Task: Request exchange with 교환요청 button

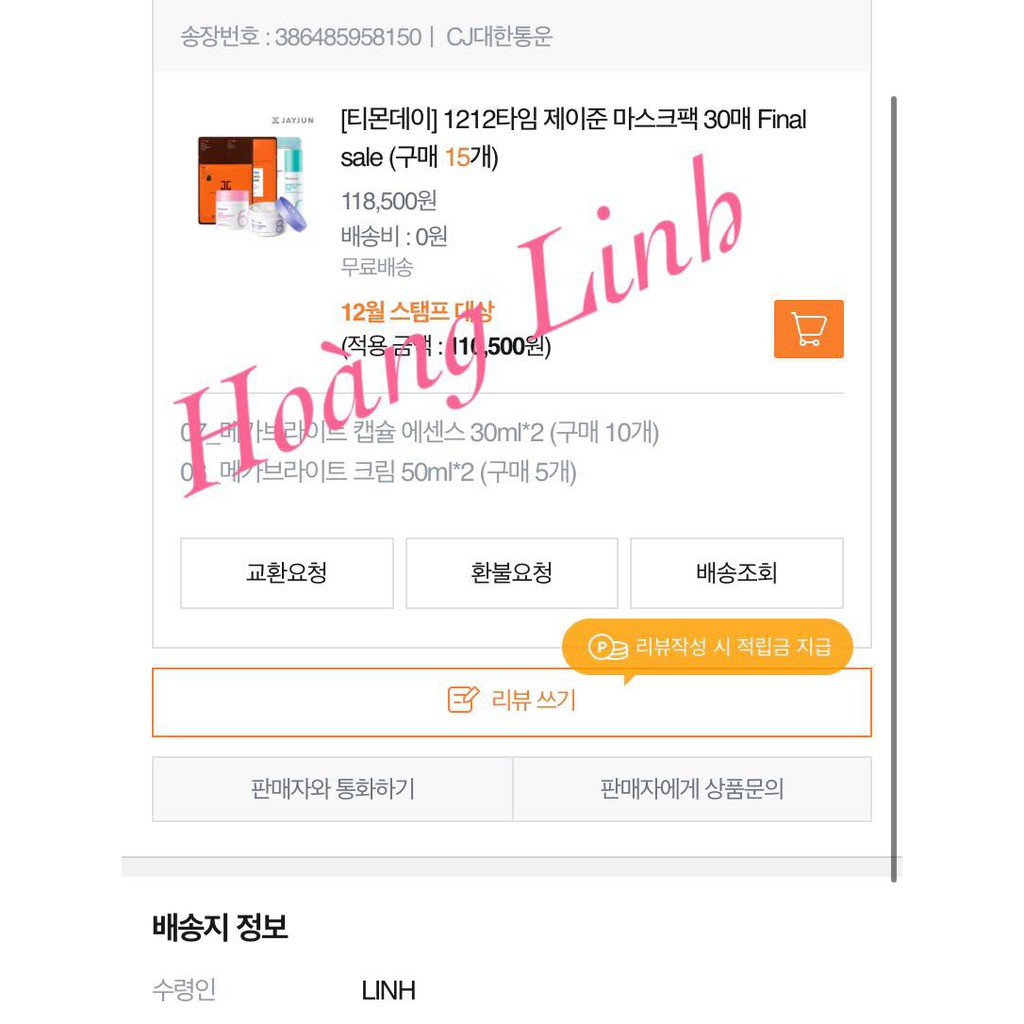Action: 287,573
